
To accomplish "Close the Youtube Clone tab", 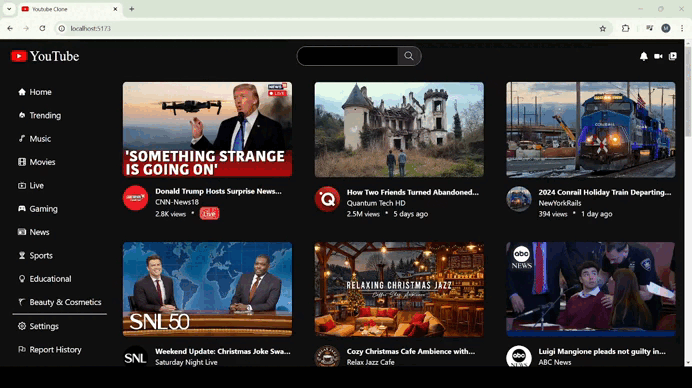I will (116, 9).
